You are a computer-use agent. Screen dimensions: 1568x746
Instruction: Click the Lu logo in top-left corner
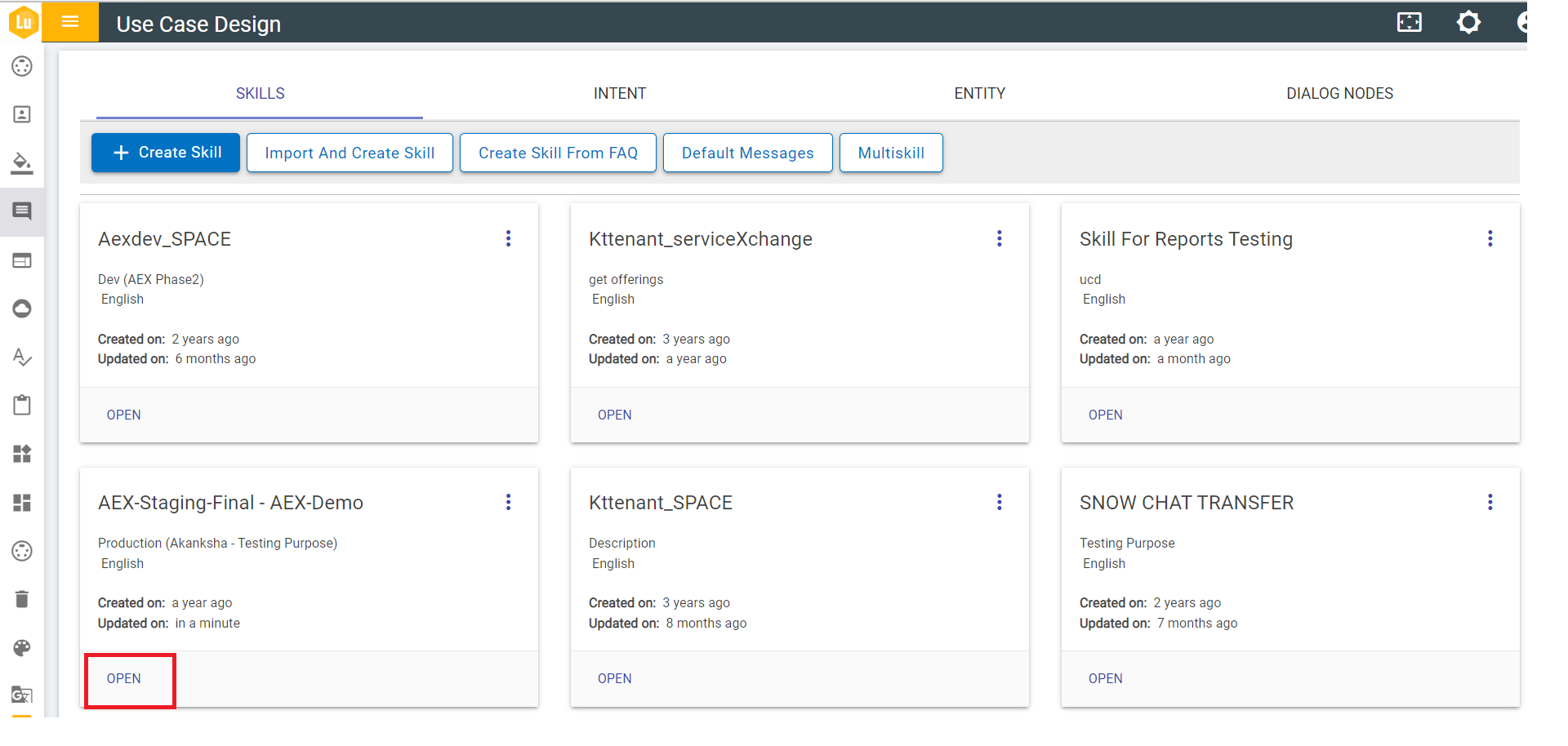click(23, 22)
